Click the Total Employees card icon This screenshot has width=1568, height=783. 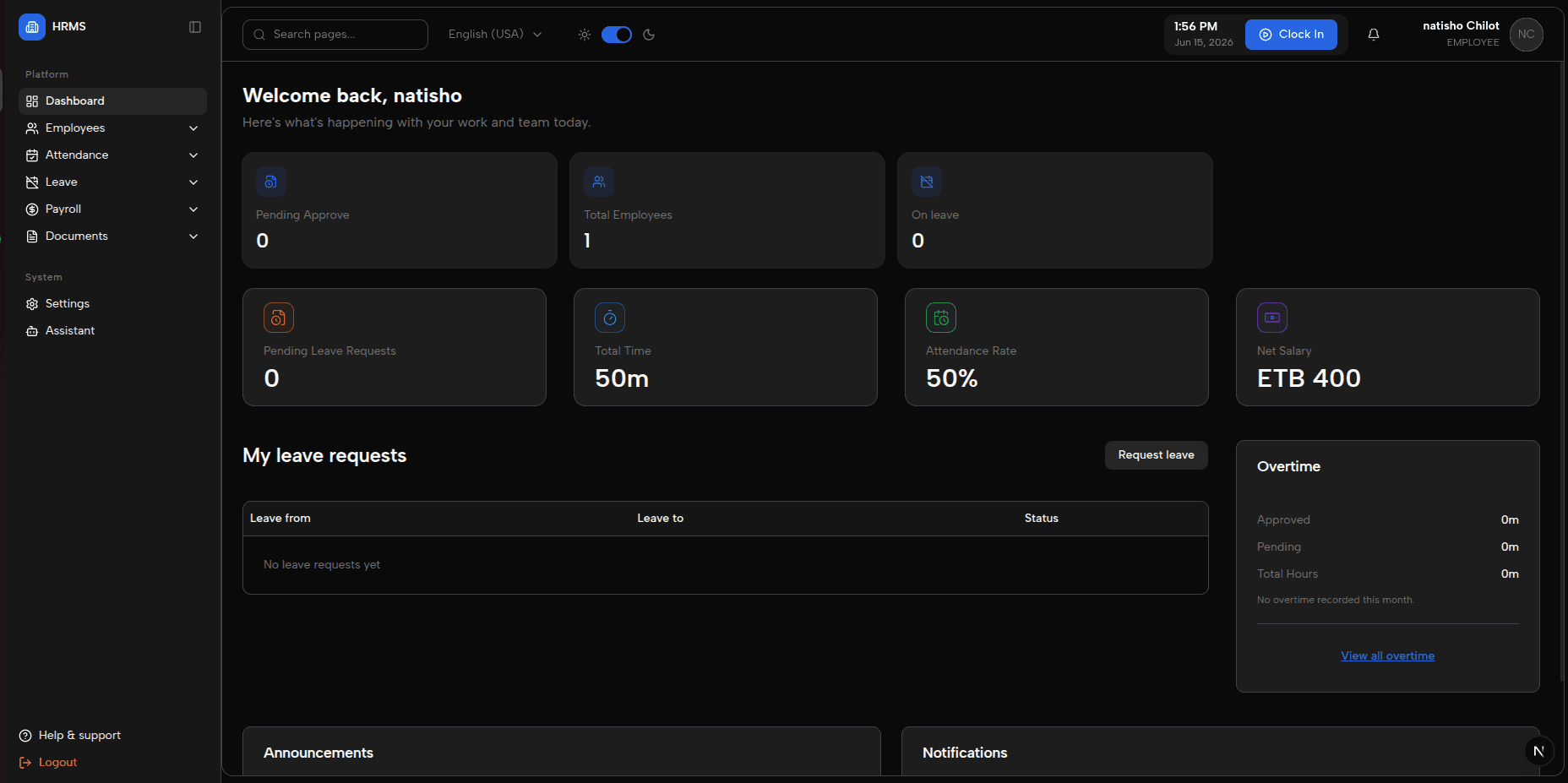point(599,182)
